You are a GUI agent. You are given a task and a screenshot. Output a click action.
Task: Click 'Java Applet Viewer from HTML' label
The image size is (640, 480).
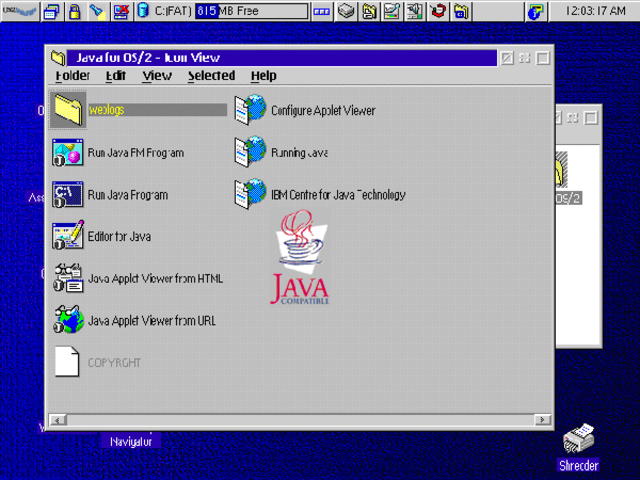coord(156,279)
